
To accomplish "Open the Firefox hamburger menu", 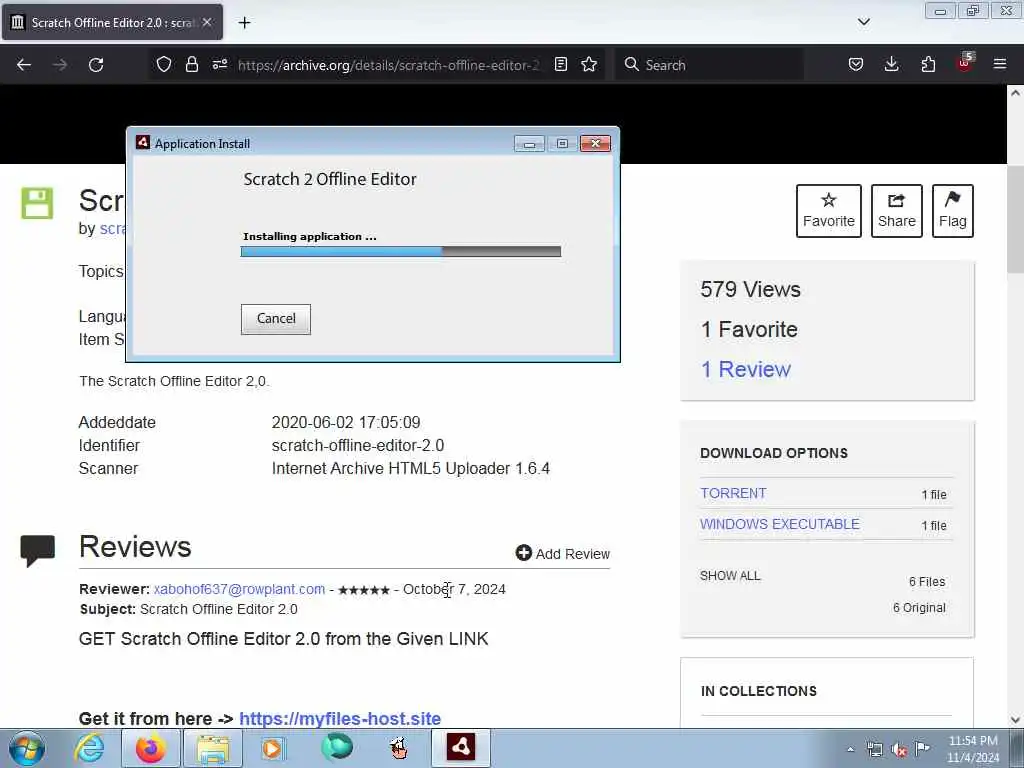I will coord(1000,64).
